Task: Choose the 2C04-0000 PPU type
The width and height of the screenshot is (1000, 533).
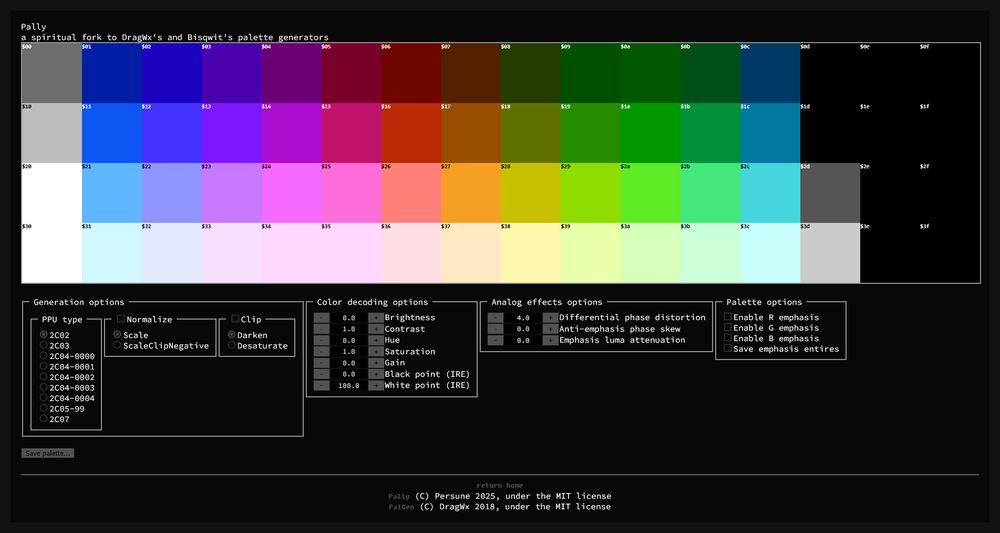Action: (43, 355)
